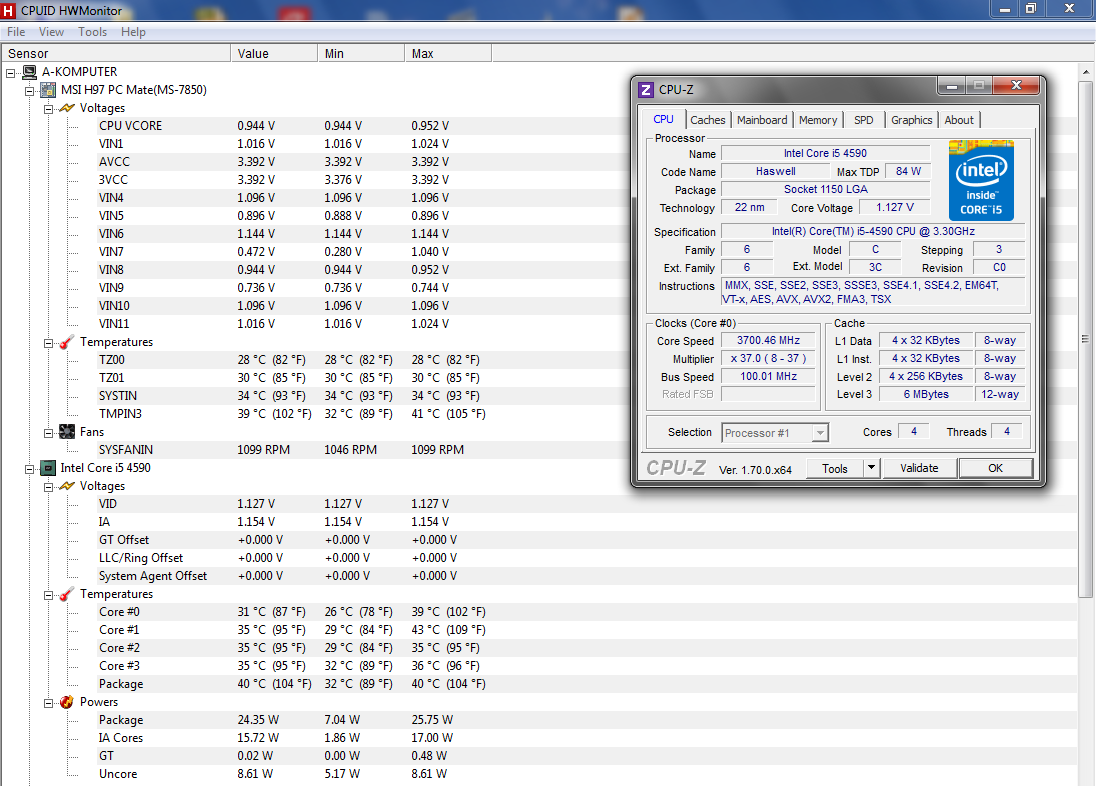
Task: Click the MSI H97 motherboard icon
Action: (47, 90)
